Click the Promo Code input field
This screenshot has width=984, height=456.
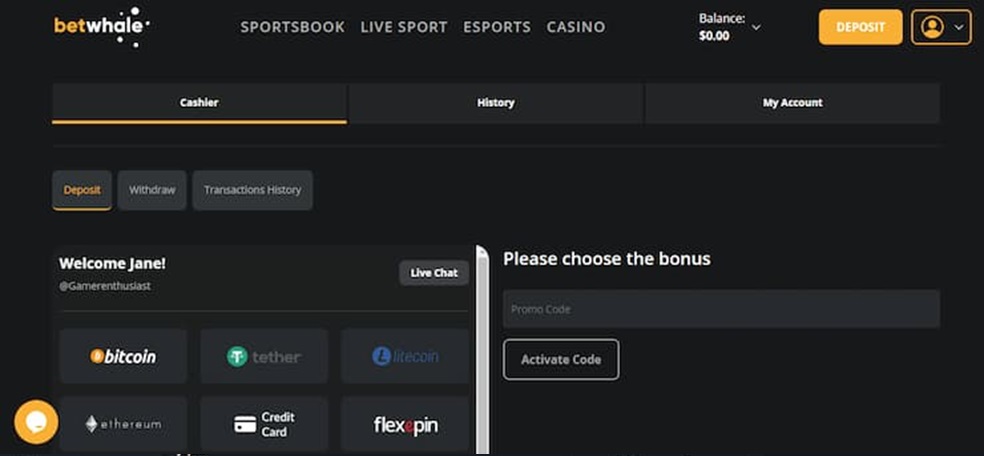(x=721, y=309)
